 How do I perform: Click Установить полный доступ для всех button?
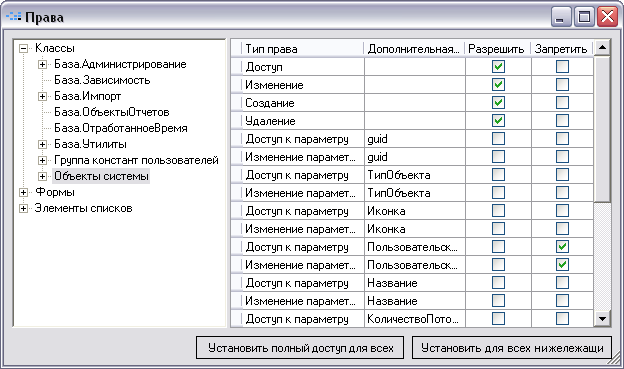(x=300, y=348)
